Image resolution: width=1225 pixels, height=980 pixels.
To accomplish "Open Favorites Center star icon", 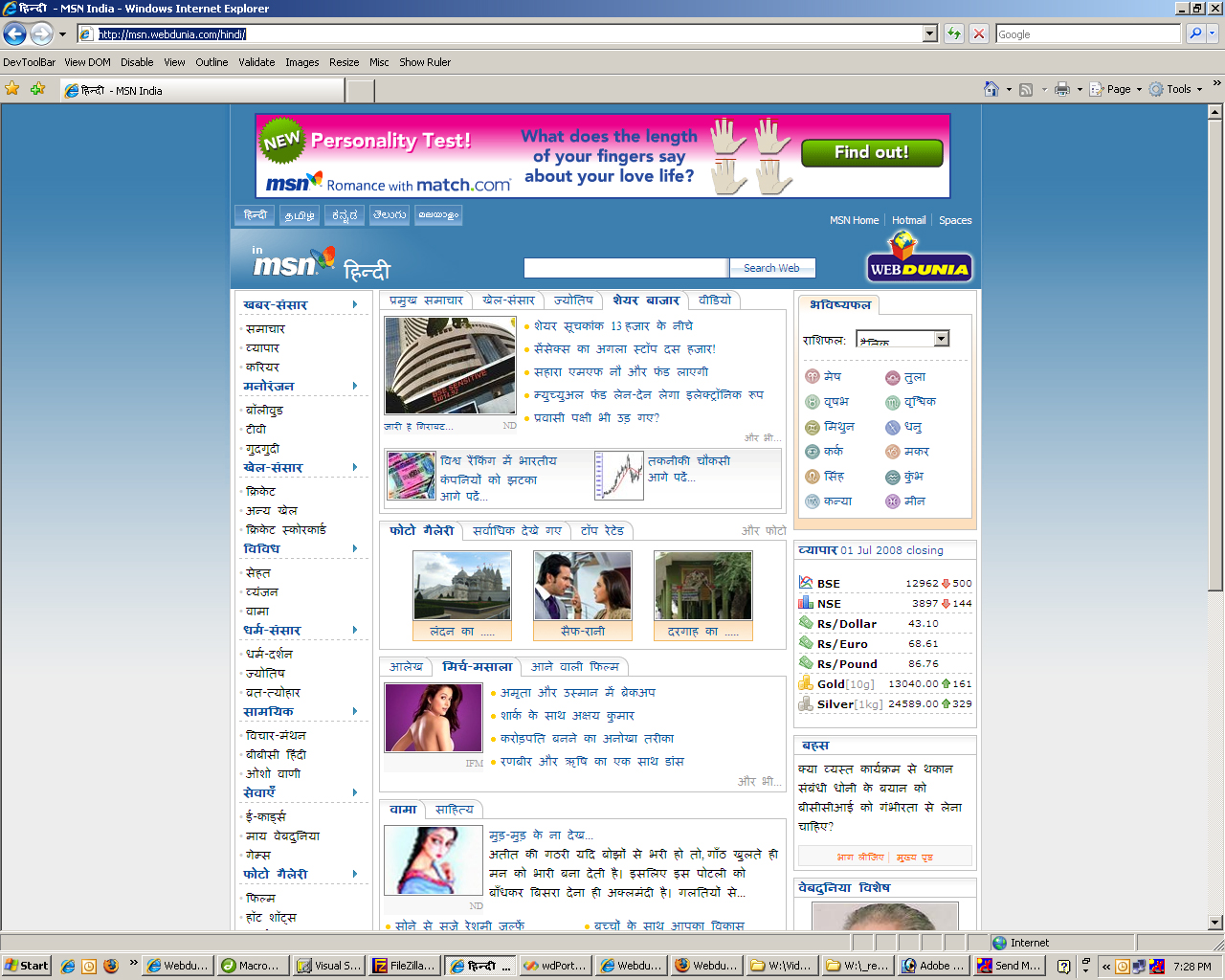I will point(12,89).
